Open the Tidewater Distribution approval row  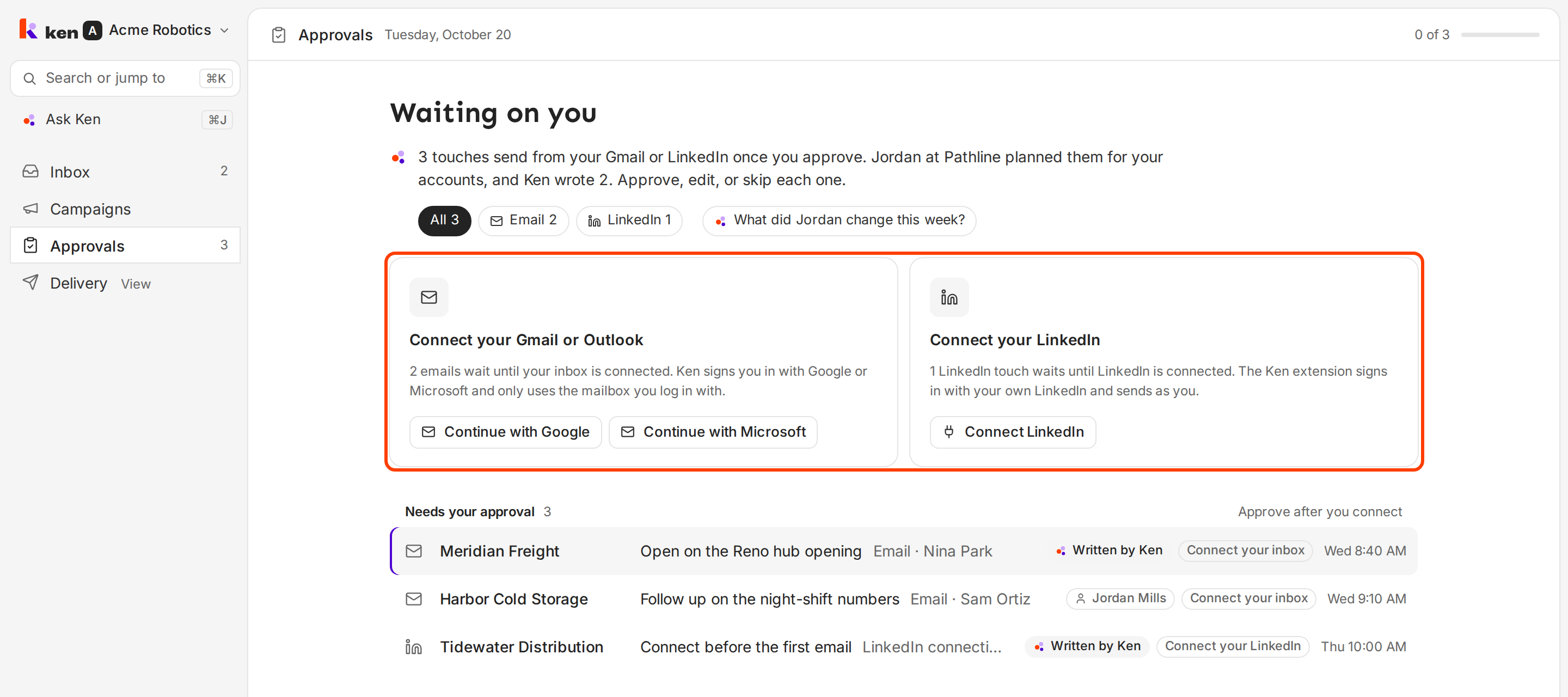(x=904, y=647)
